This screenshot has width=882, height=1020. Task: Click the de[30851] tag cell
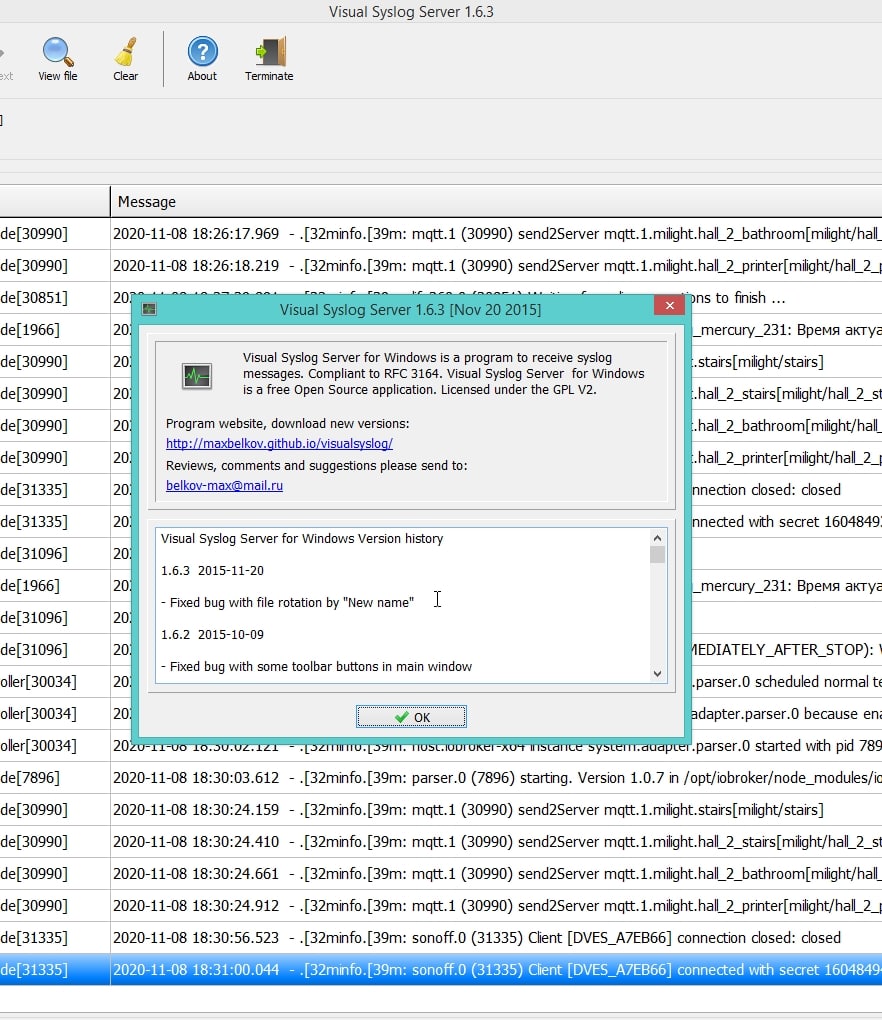point(55,297)
